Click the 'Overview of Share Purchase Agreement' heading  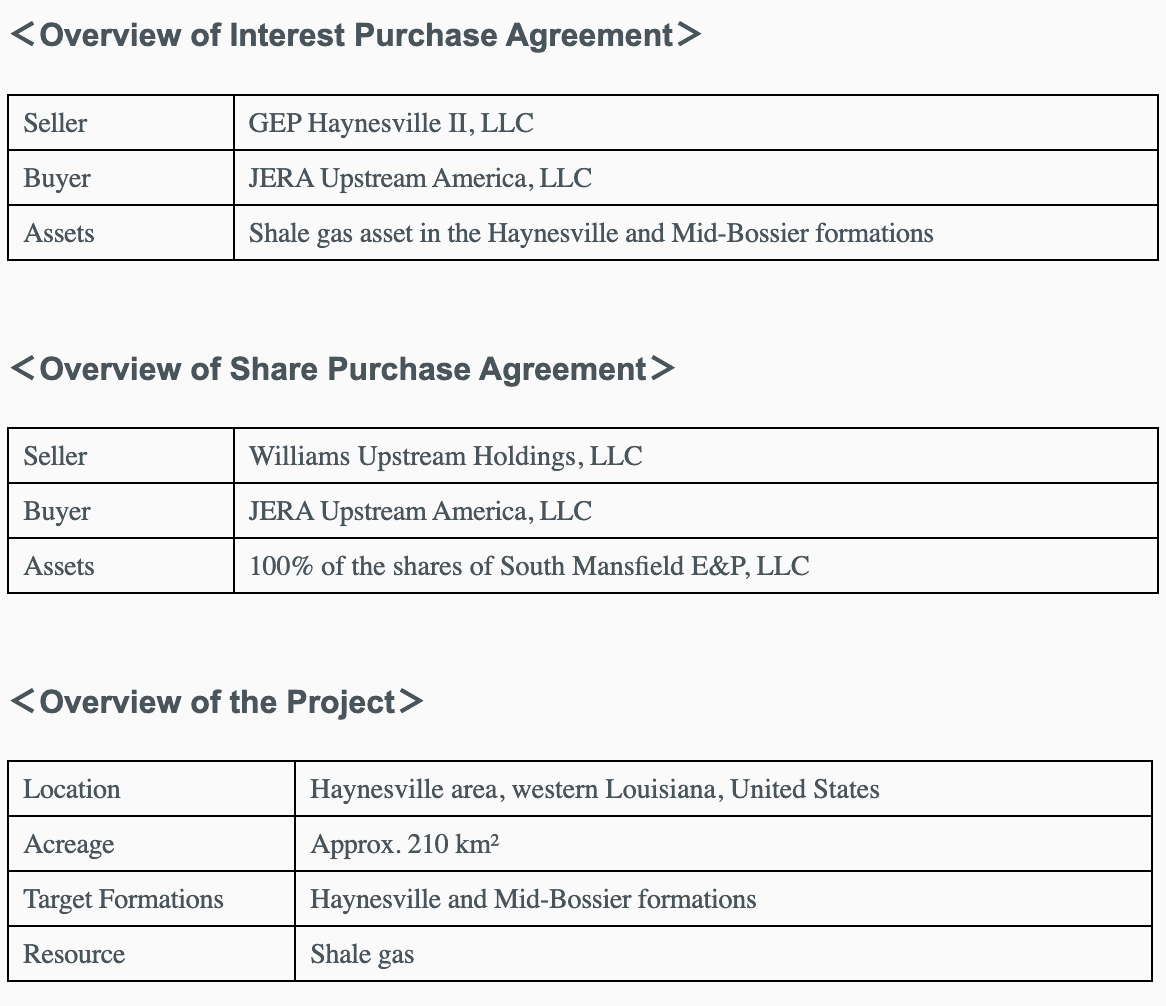pyautogui.click(x=342, y=369)
